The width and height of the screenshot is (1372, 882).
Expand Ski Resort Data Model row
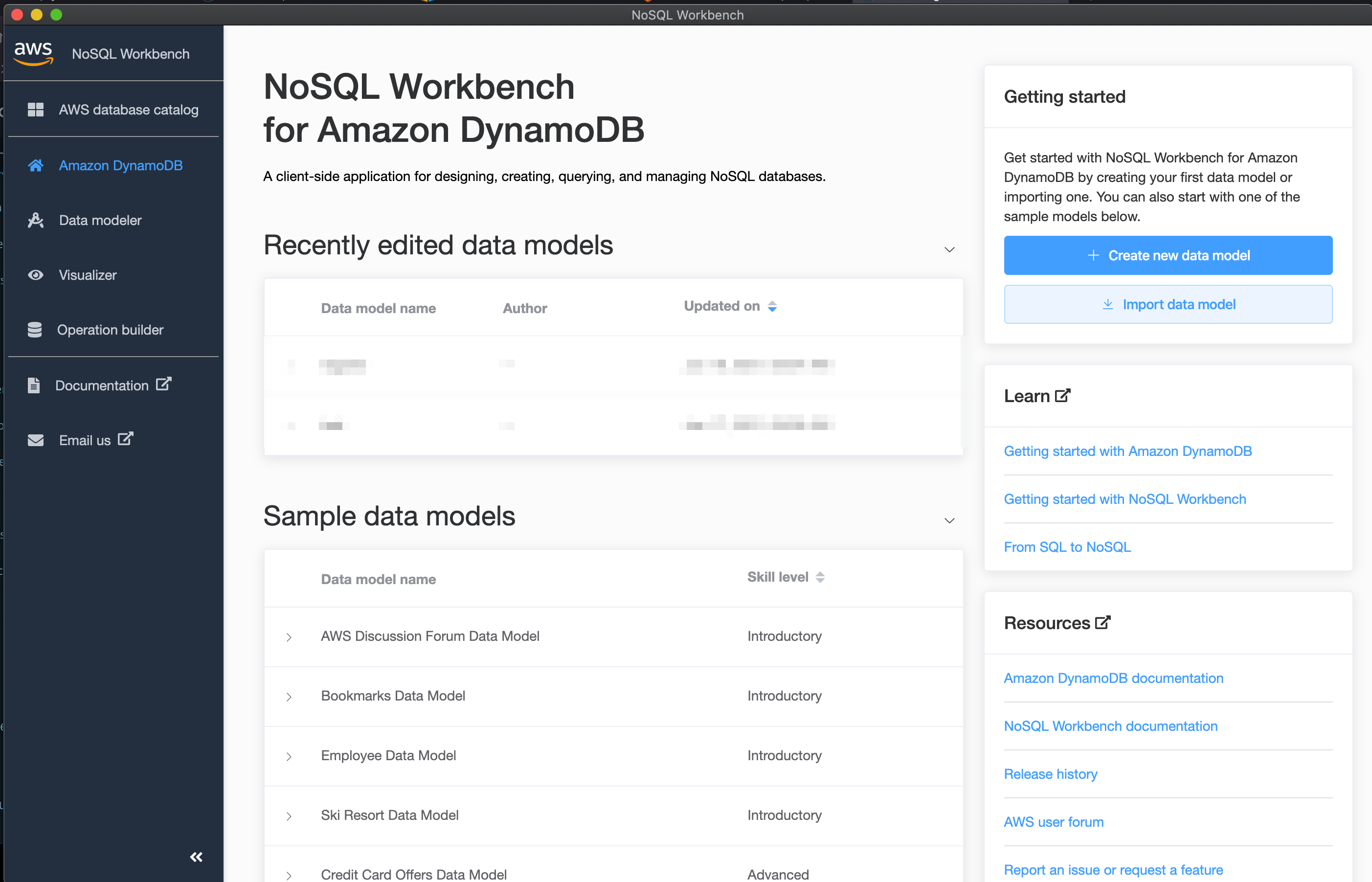point(289,817)
